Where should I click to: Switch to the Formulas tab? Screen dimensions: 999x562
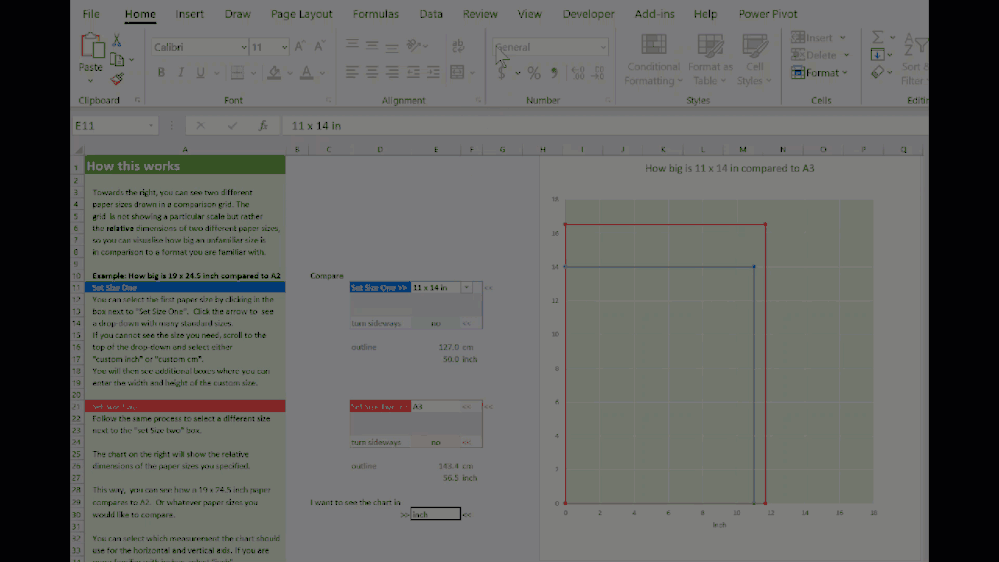pyautogui.click(x=375, y=14)
